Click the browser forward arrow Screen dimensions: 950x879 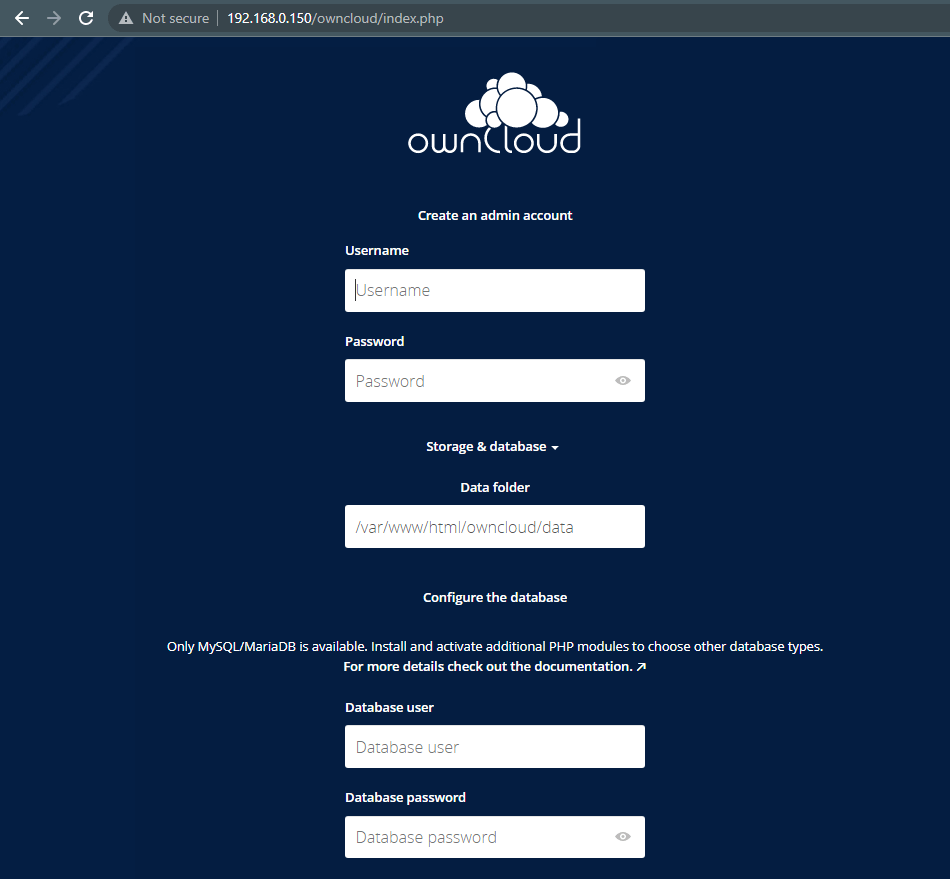click(x=54, y=18)
